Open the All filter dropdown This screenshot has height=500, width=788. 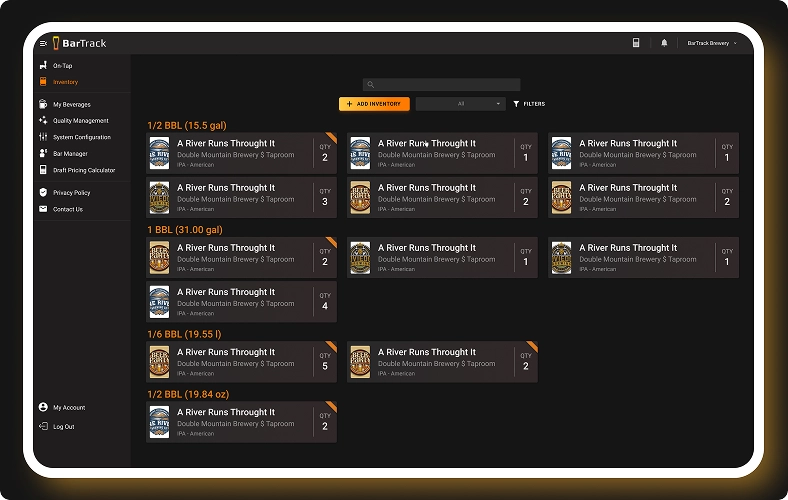tap(460, 104)
